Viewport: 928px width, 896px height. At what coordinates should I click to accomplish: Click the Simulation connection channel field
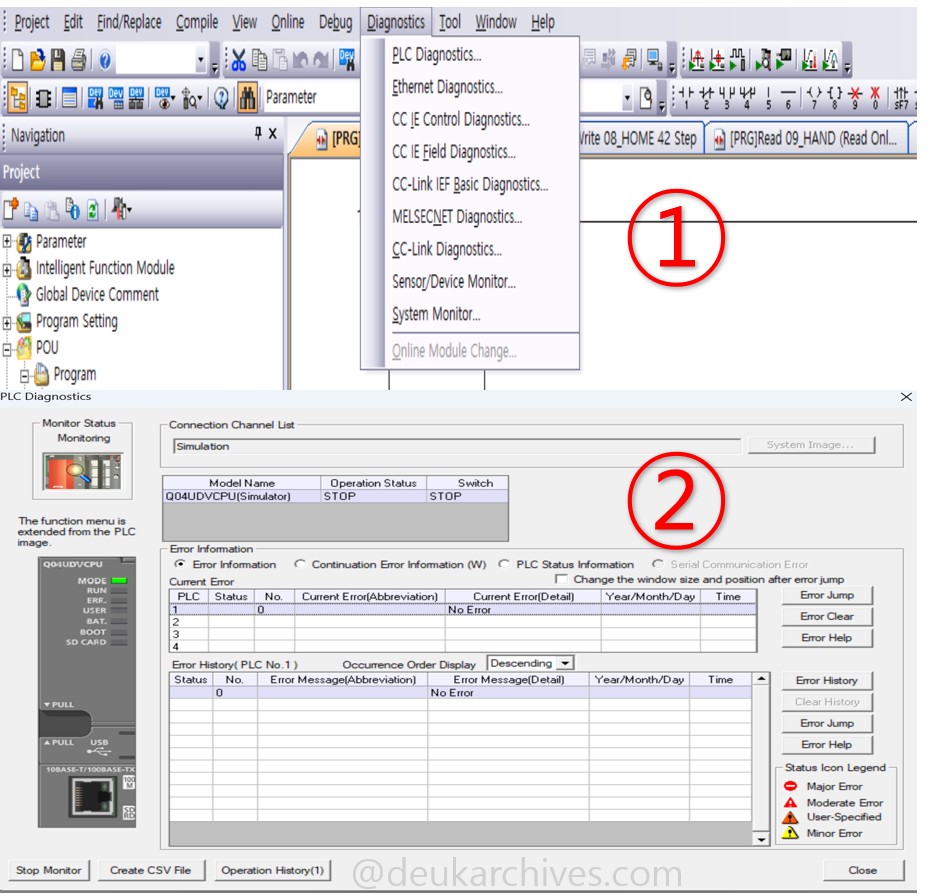(456, 446)
